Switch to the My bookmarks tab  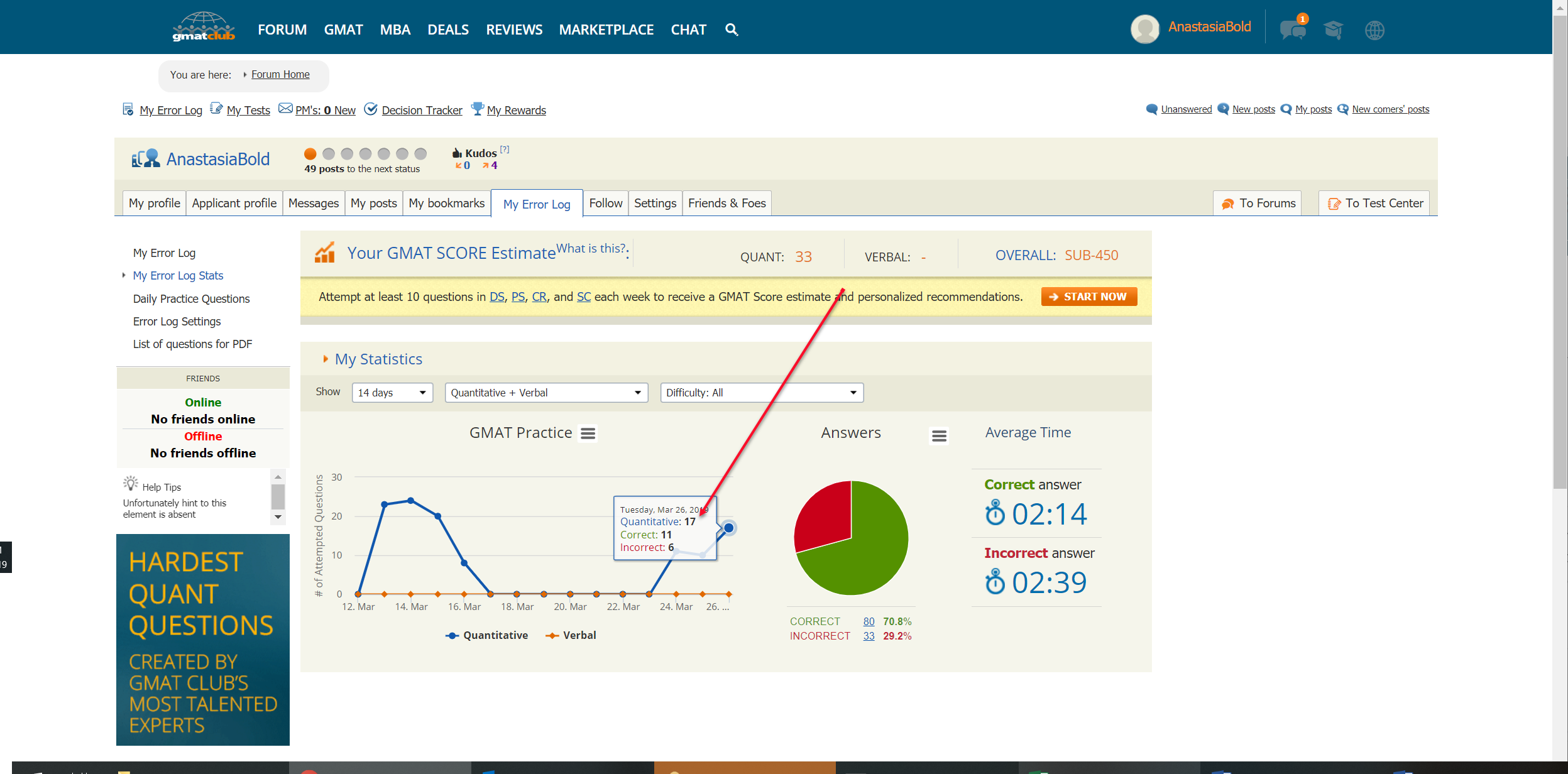(446, 203)
